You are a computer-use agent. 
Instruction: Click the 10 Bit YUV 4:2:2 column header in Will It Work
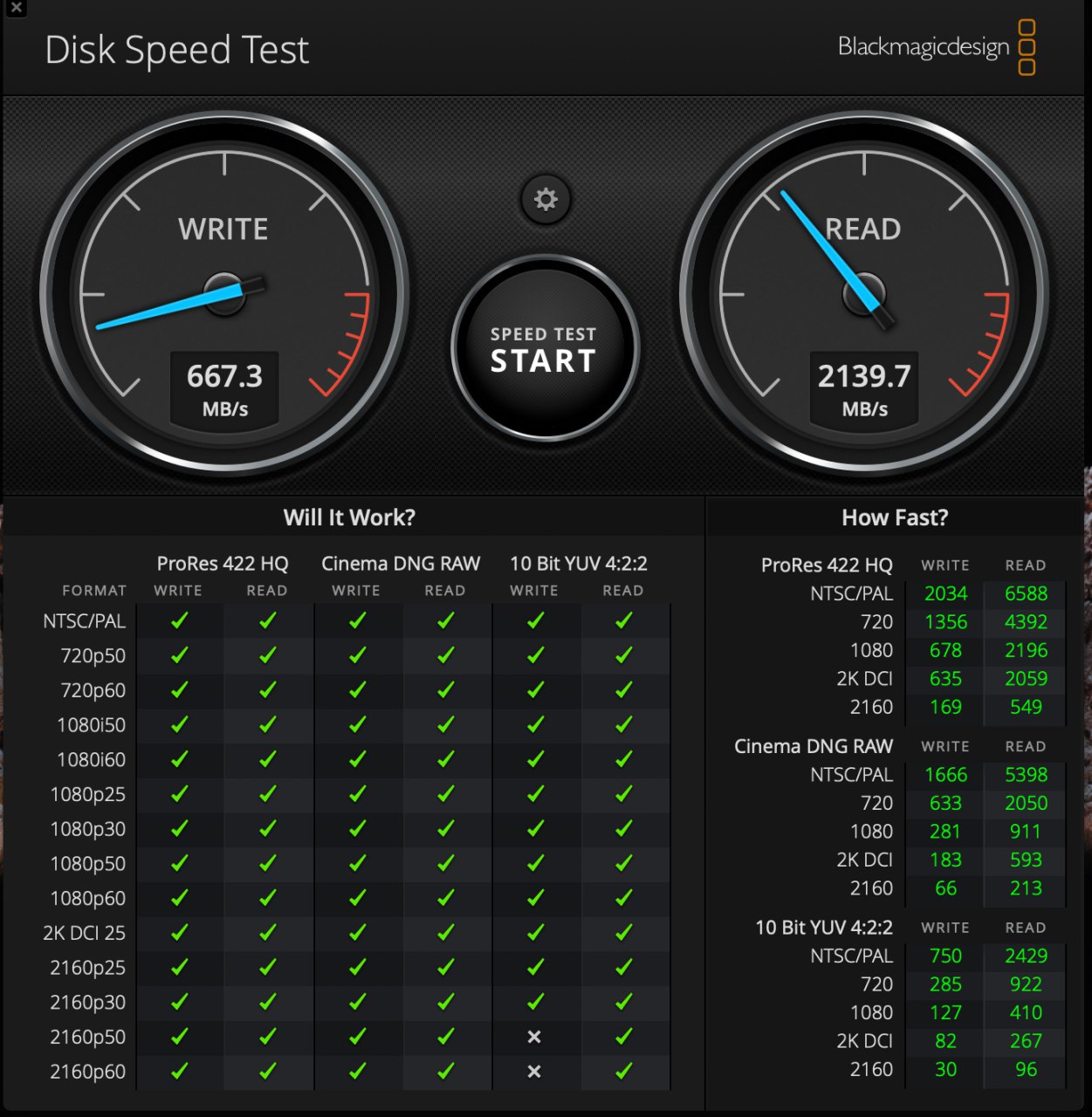579,564
